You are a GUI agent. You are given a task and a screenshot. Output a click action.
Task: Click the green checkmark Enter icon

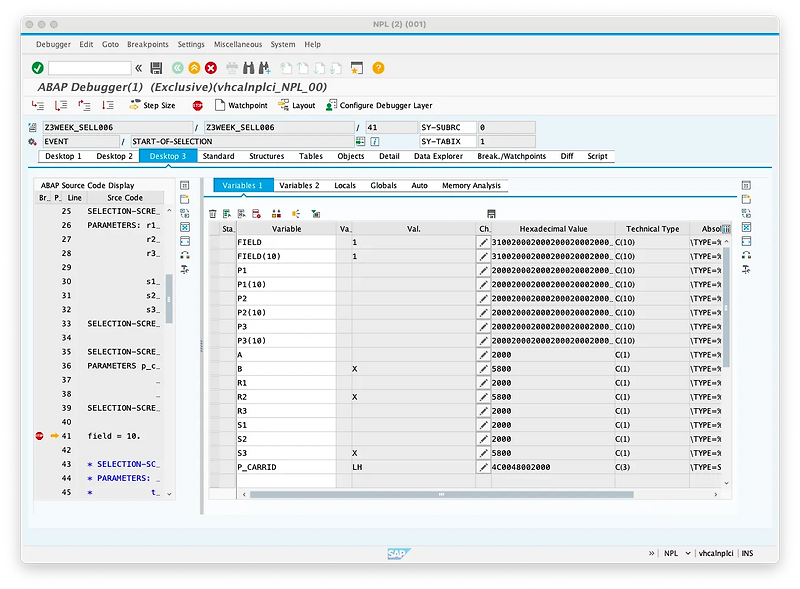coord(37,68)
